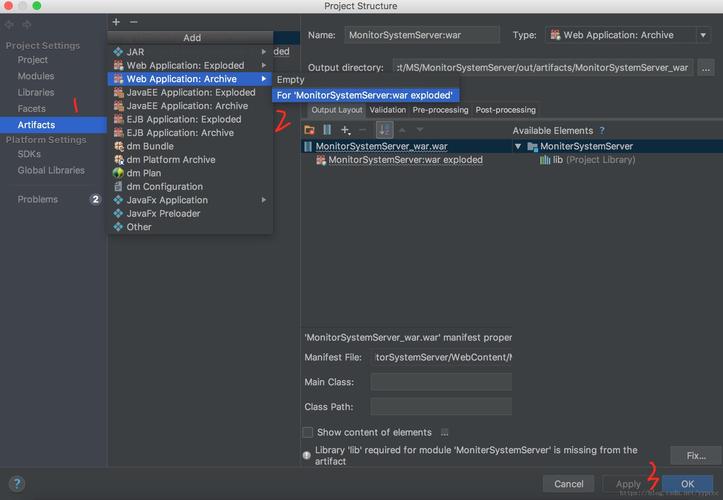The height and width of the screenshot is (500, 723).
Task: Select EJB Application: Archive
Action: 190,132
